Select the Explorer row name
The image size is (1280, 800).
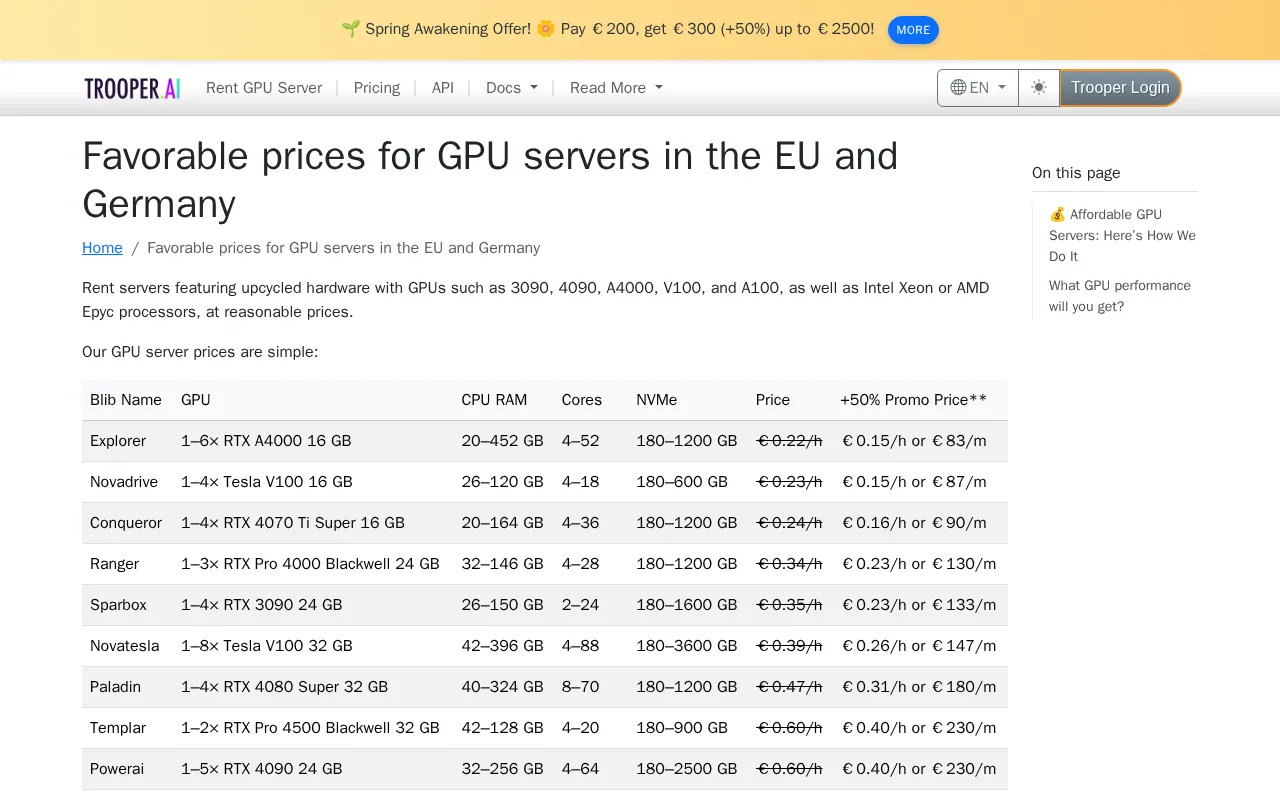click(118, 441)
